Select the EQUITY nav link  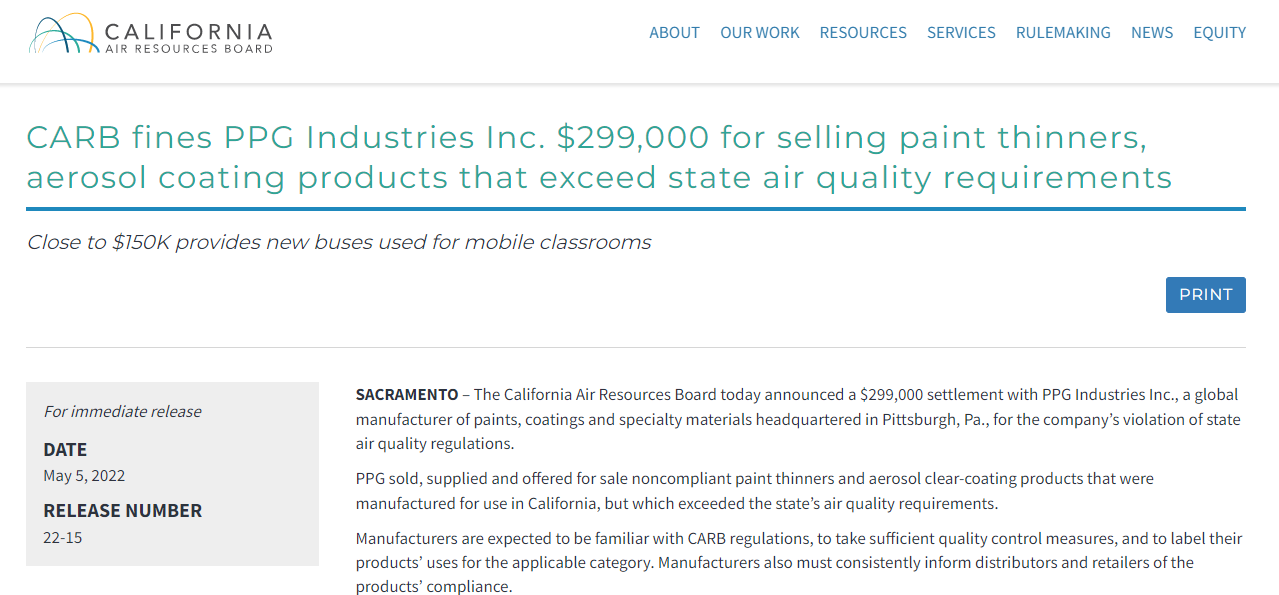pos(1219,33)
